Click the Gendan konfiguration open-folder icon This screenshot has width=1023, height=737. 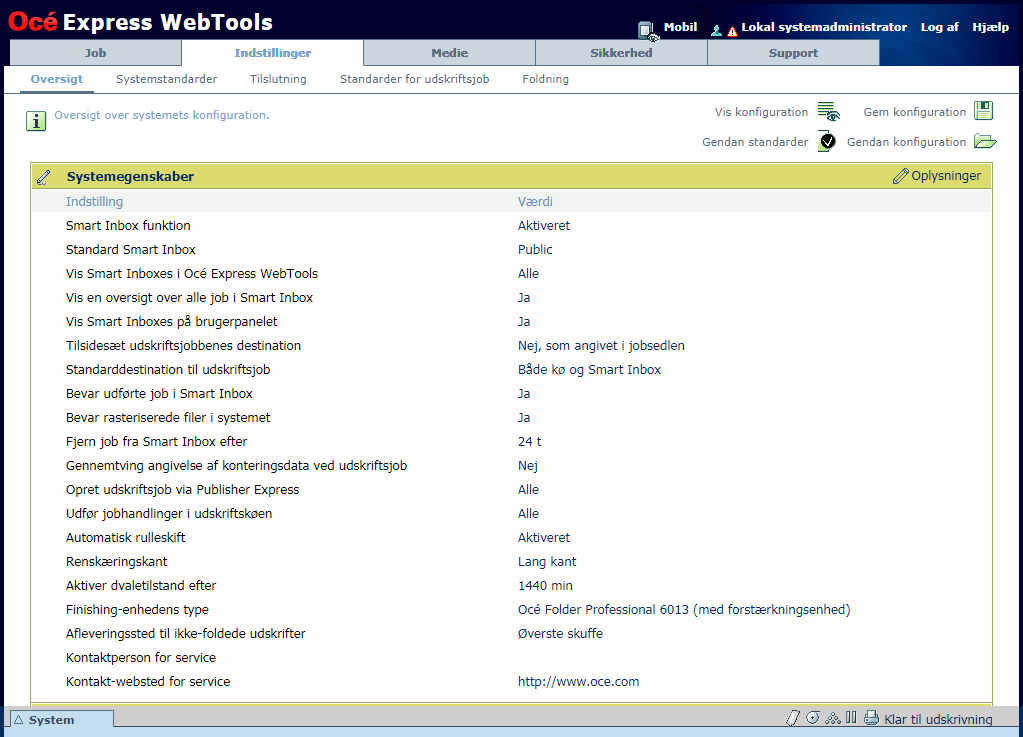pos(985,141)
